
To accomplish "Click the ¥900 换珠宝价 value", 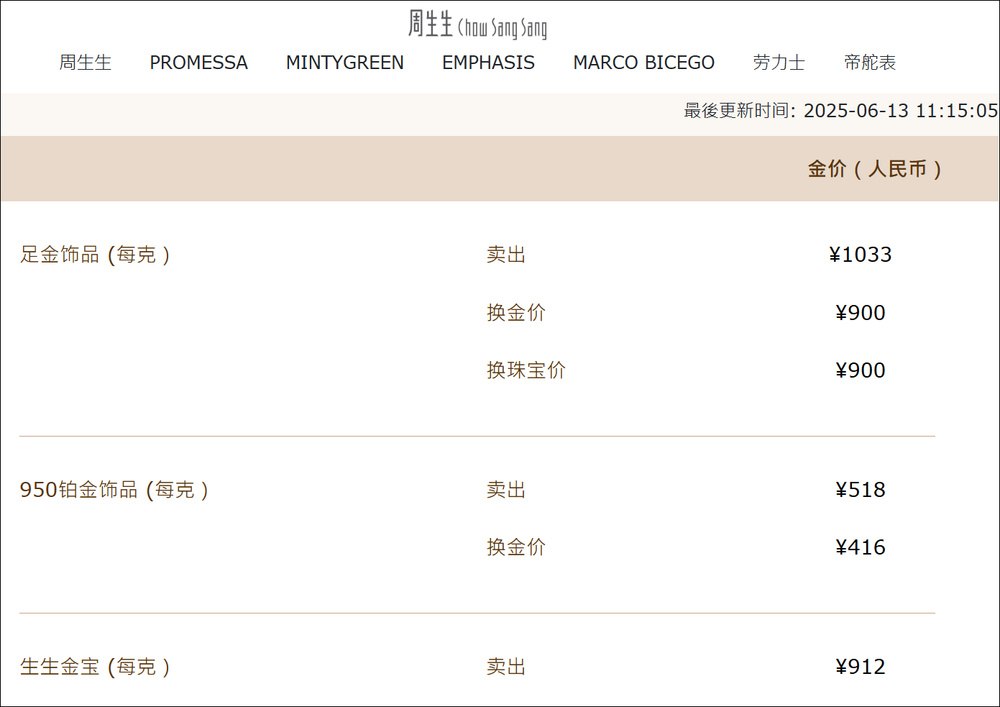I will click(x=860, y=370).
